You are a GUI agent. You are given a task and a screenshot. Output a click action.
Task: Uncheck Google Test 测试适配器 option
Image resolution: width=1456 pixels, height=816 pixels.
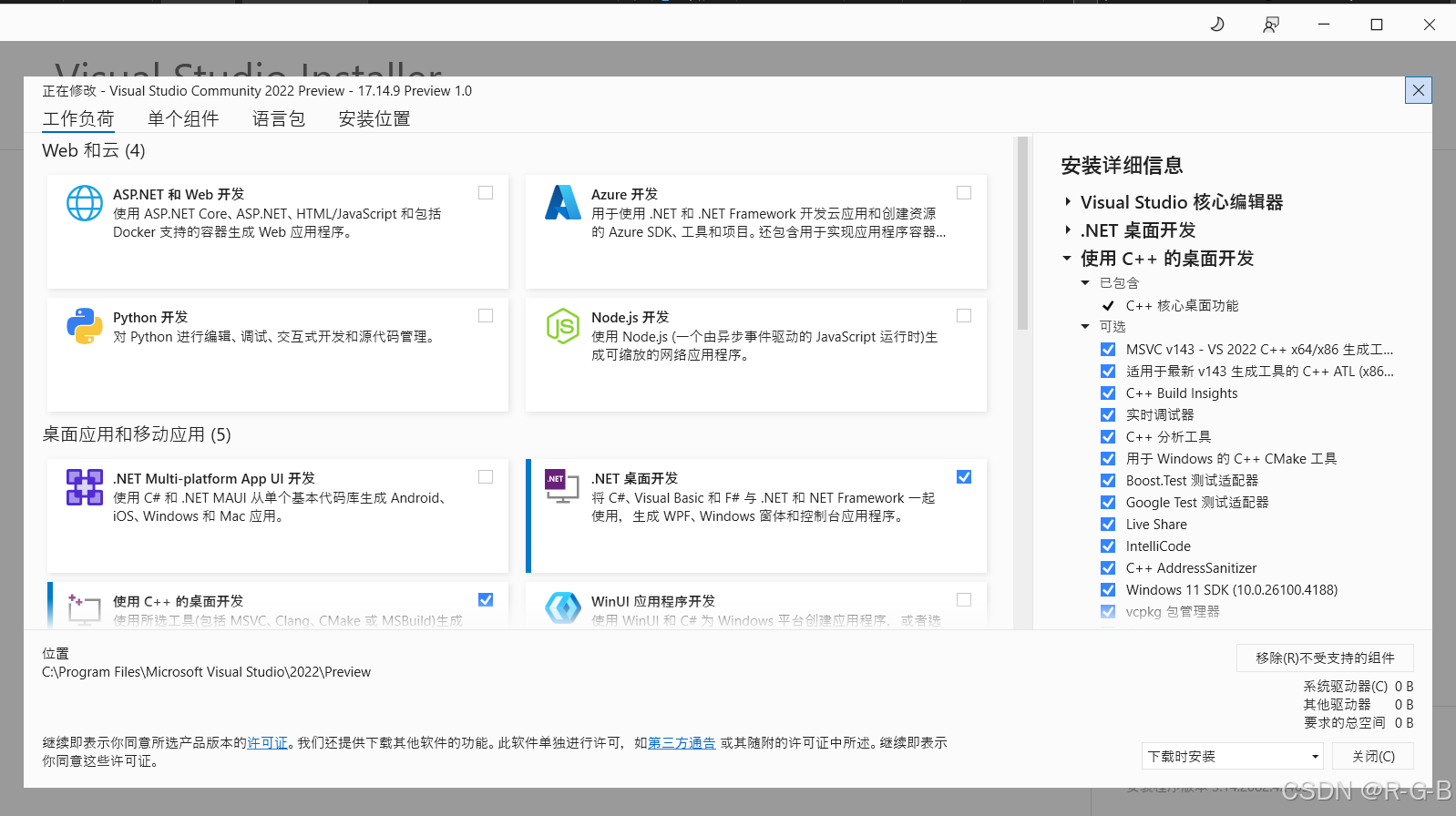[1108, 503]
